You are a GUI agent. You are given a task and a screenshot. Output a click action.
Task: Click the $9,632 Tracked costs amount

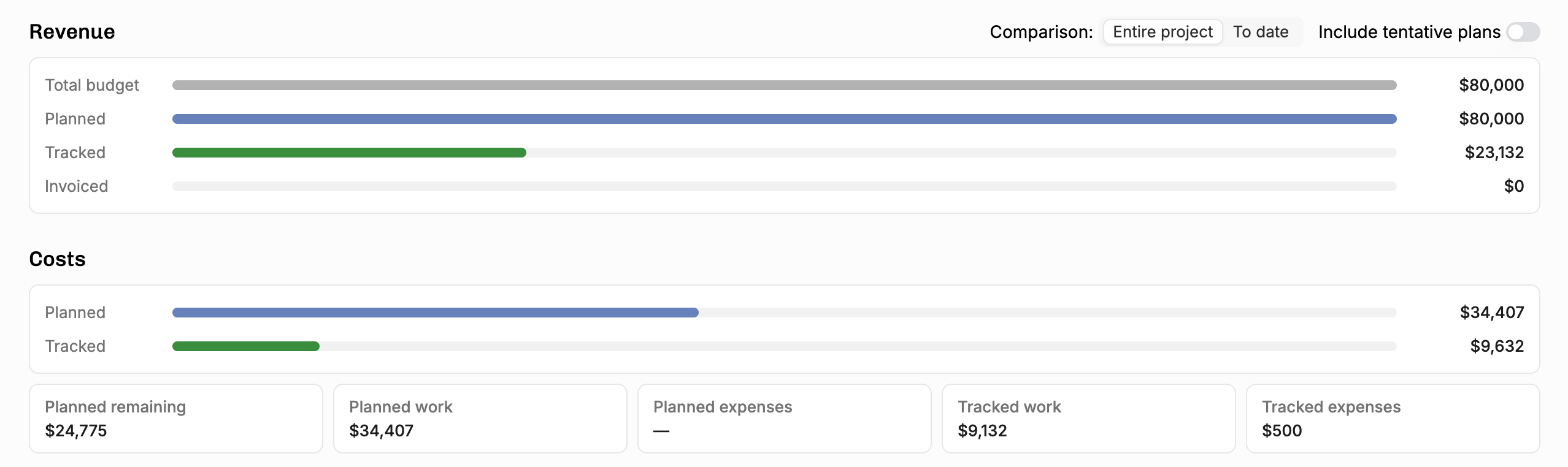[1497, 346]
